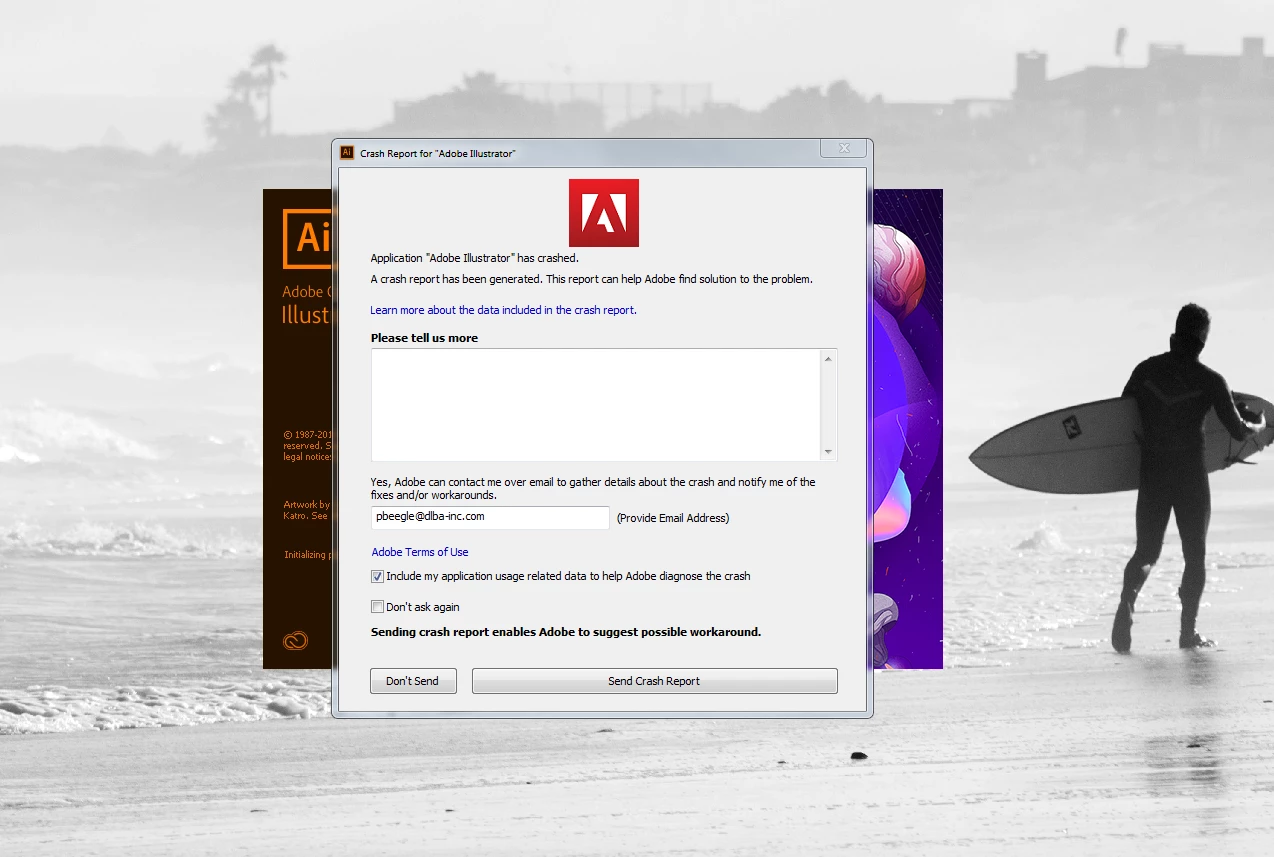Click the email address field

[490, 517]
